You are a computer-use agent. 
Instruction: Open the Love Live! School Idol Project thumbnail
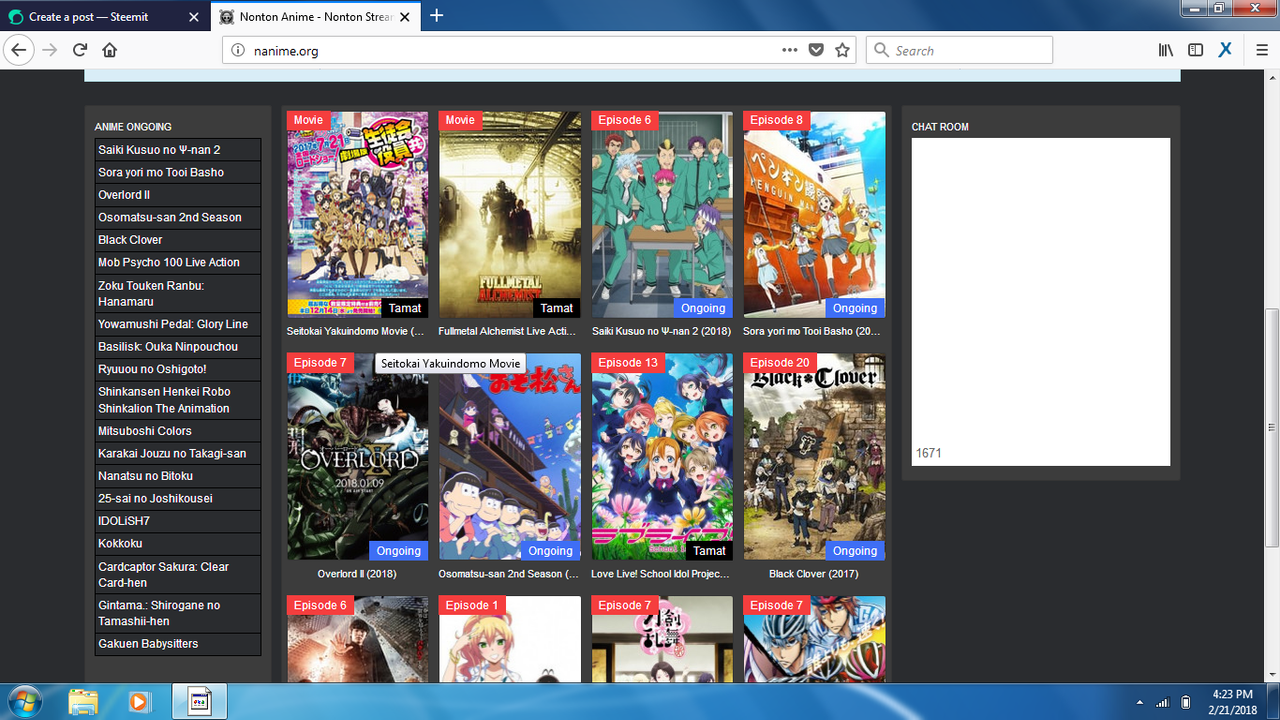click(x=662, y=457)
